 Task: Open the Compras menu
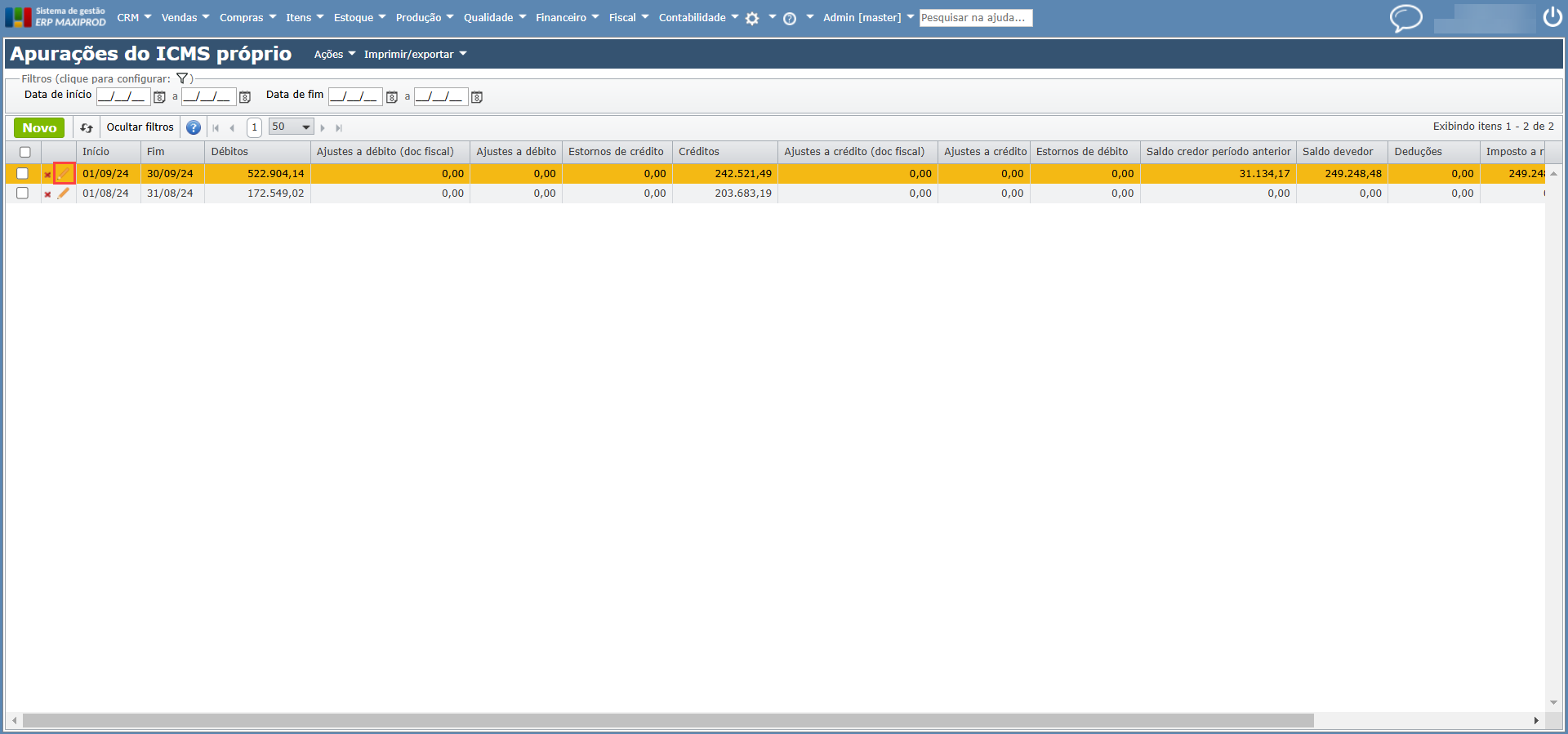pyautogui.click(x=247, y=18)
